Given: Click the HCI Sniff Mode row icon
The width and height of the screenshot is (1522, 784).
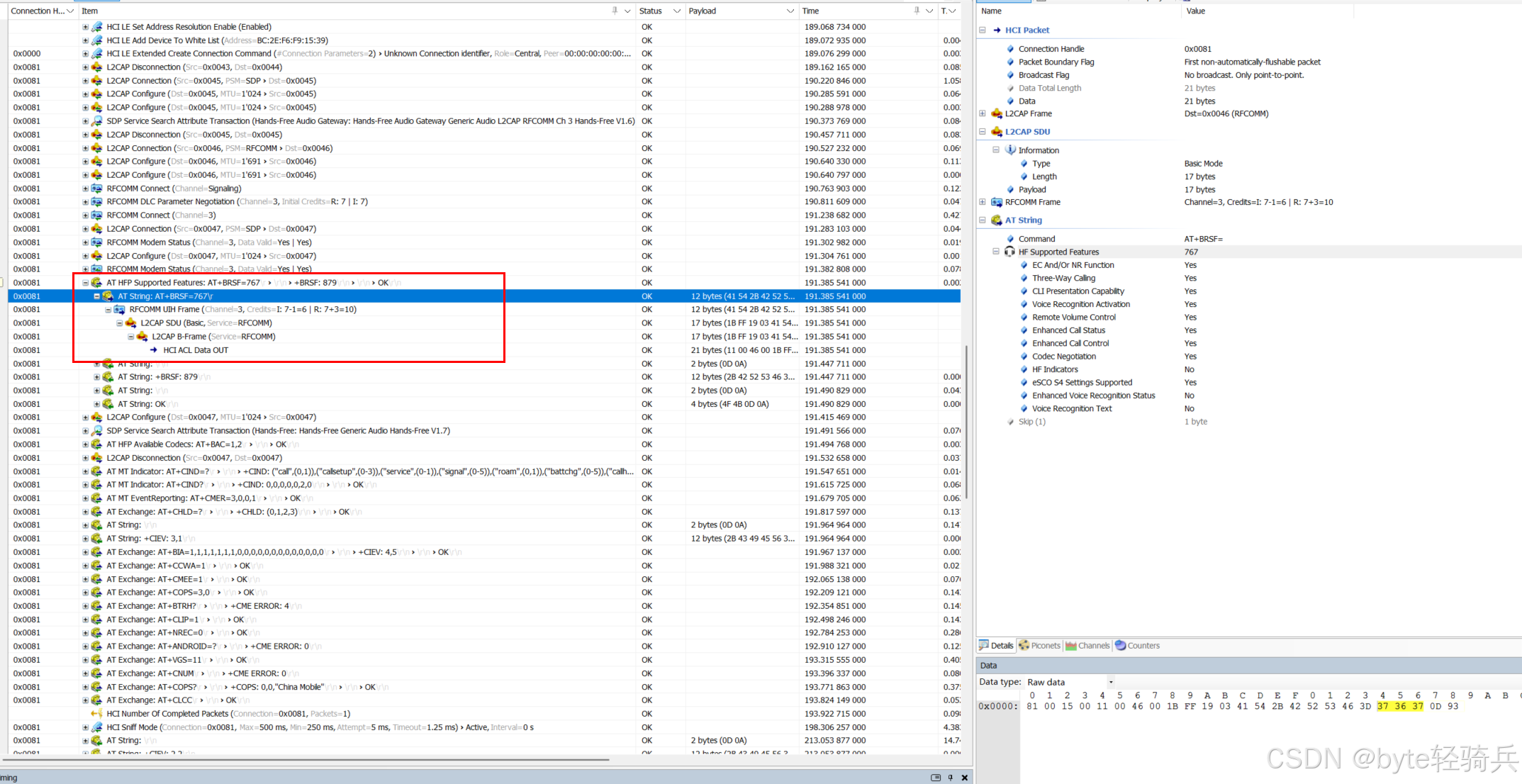Looking at the screenshot, I should (x=97, y=727).
